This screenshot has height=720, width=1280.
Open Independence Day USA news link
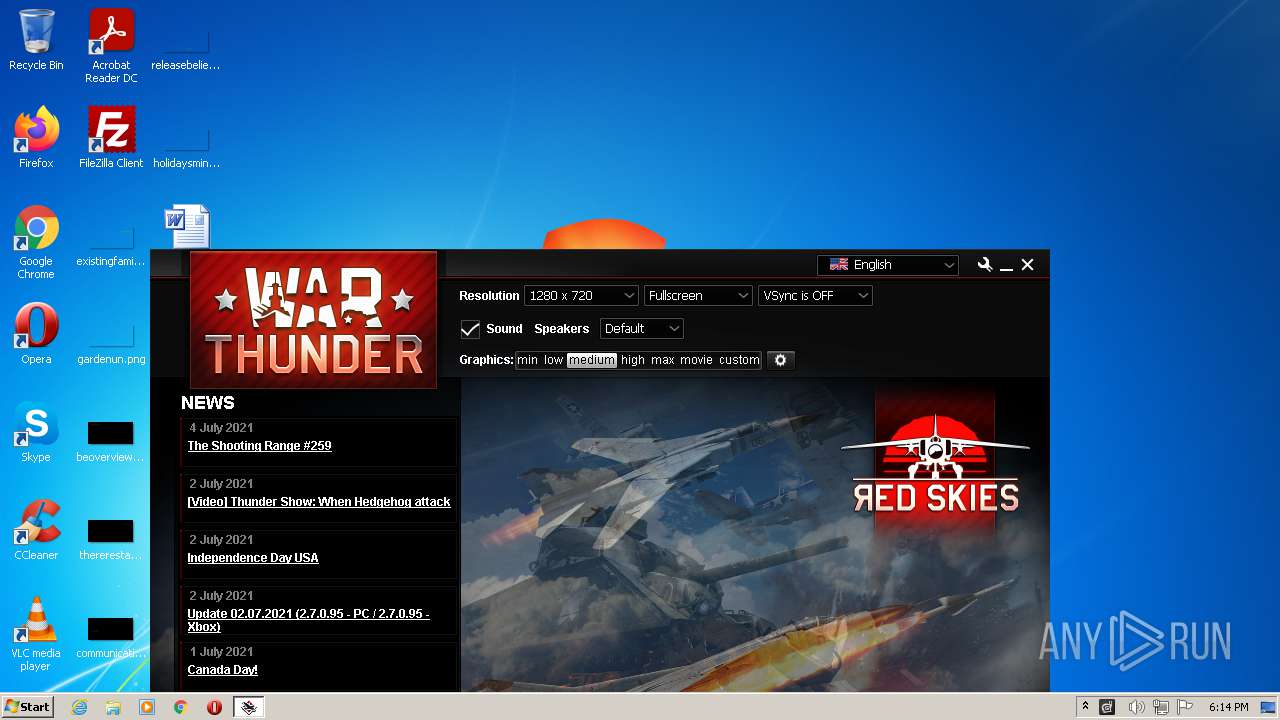tap(253, 558)
